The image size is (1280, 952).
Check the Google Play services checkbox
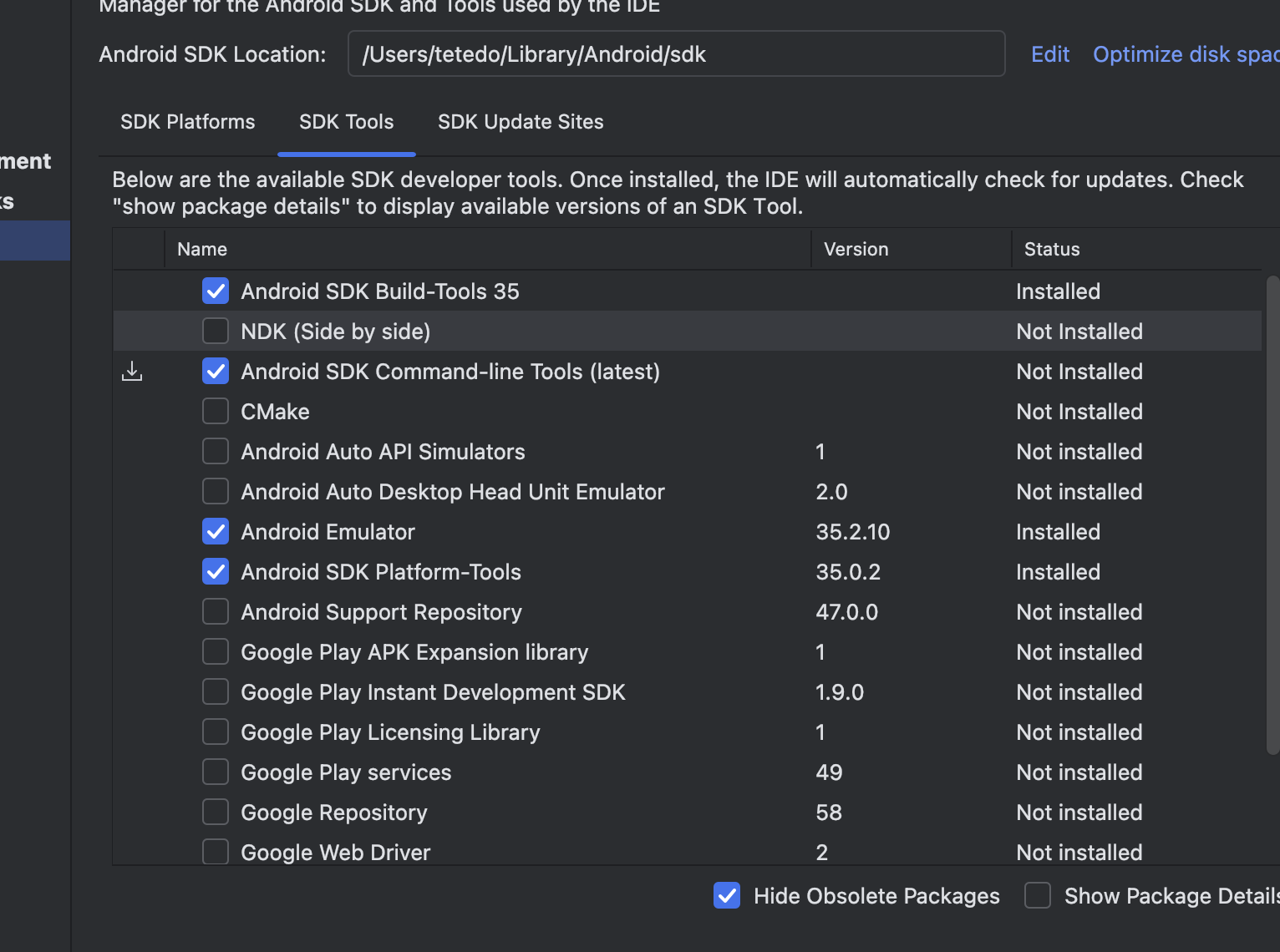(216, 772)
